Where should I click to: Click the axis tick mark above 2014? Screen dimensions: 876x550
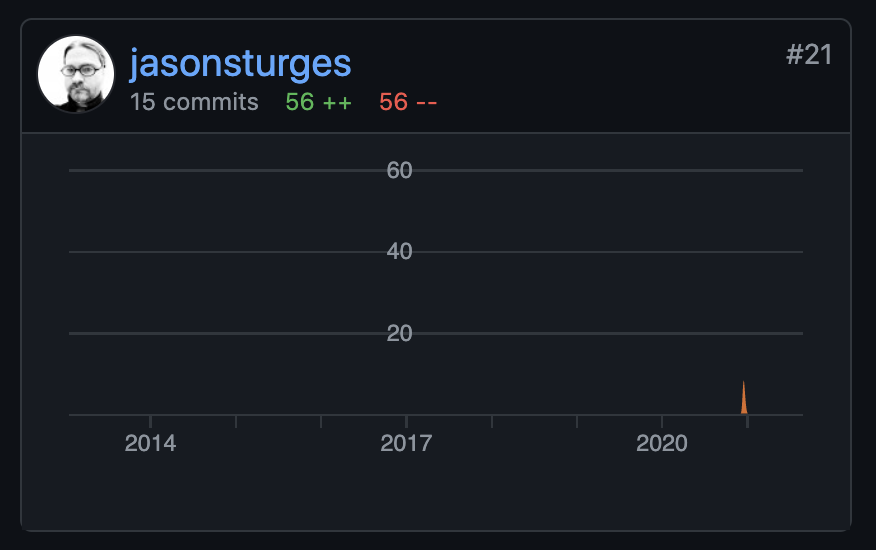150,421
